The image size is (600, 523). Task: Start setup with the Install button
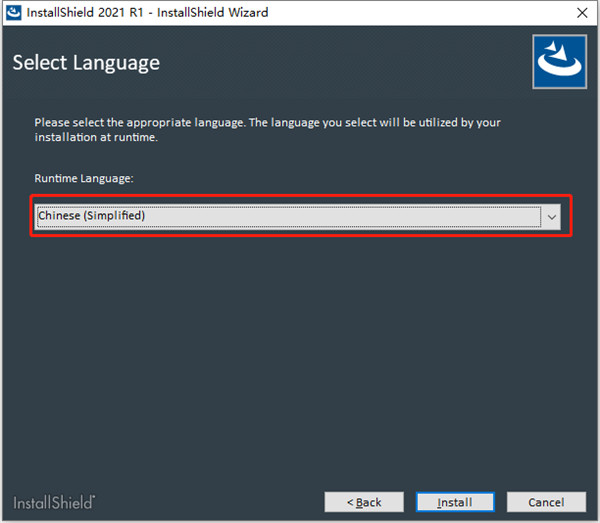pos(455,502)
